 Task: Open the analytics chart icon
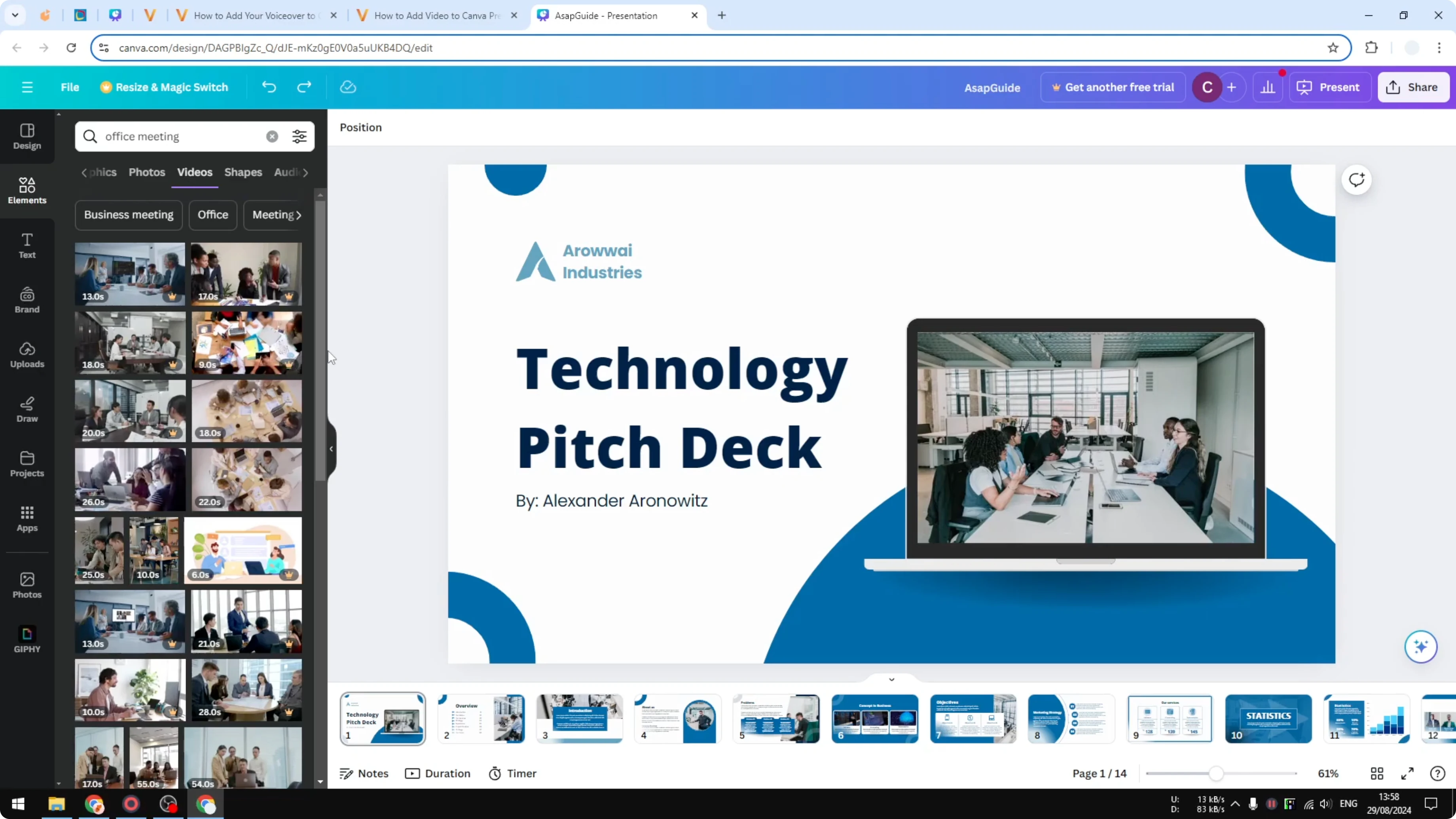pos(1268,87)
